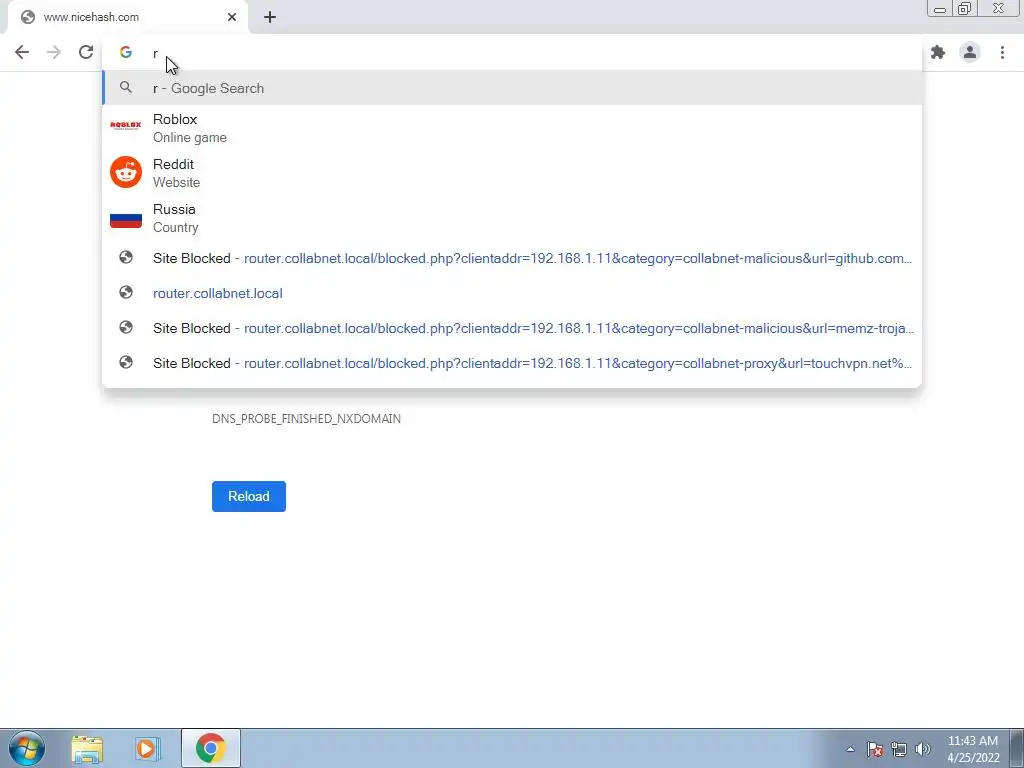The image size is (1024, 768).
Task: Click the forward navigation arrow
Action: (x=54, y=52)
